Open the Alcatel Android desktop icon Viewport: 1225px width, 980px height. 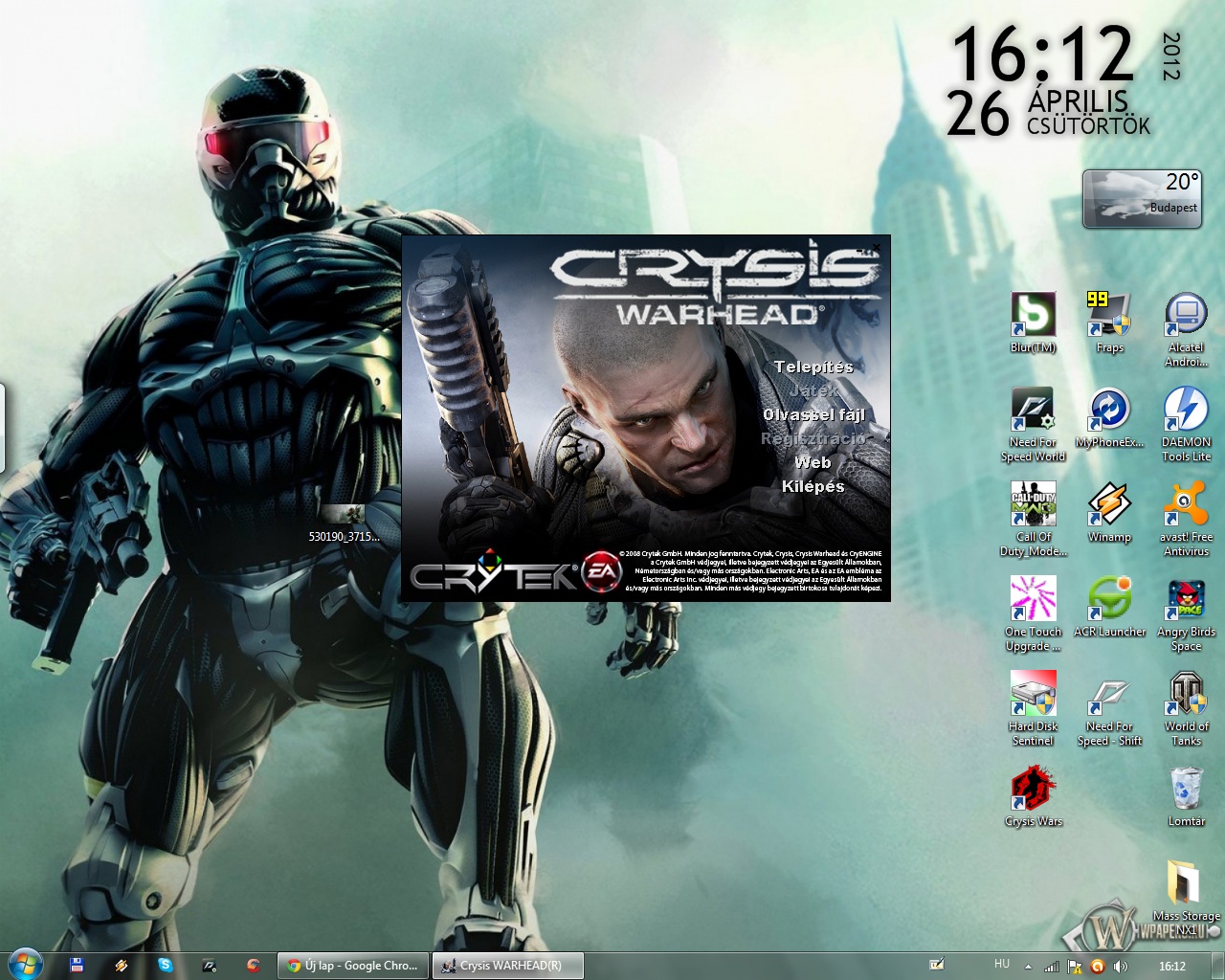(x=1187, y=329)
